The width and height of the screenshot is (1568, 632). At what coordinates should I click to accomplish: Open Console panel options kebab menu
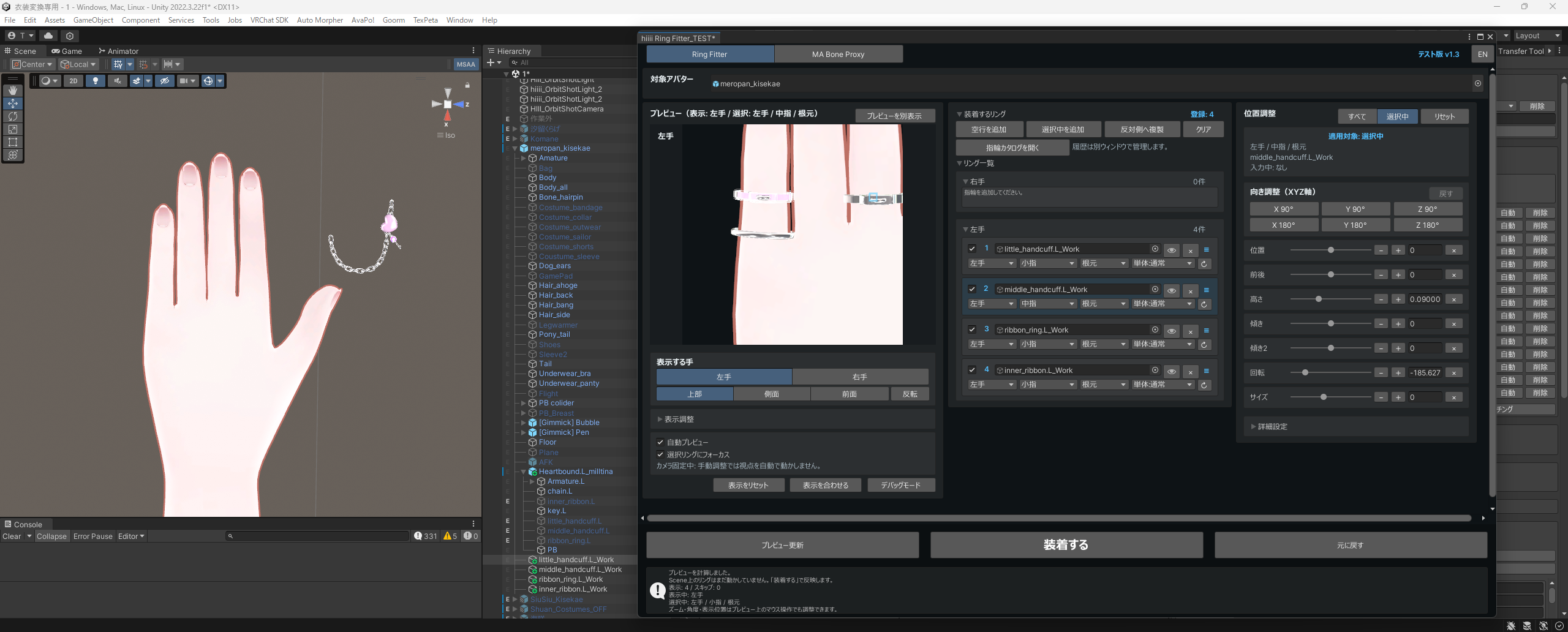[473, 524]
